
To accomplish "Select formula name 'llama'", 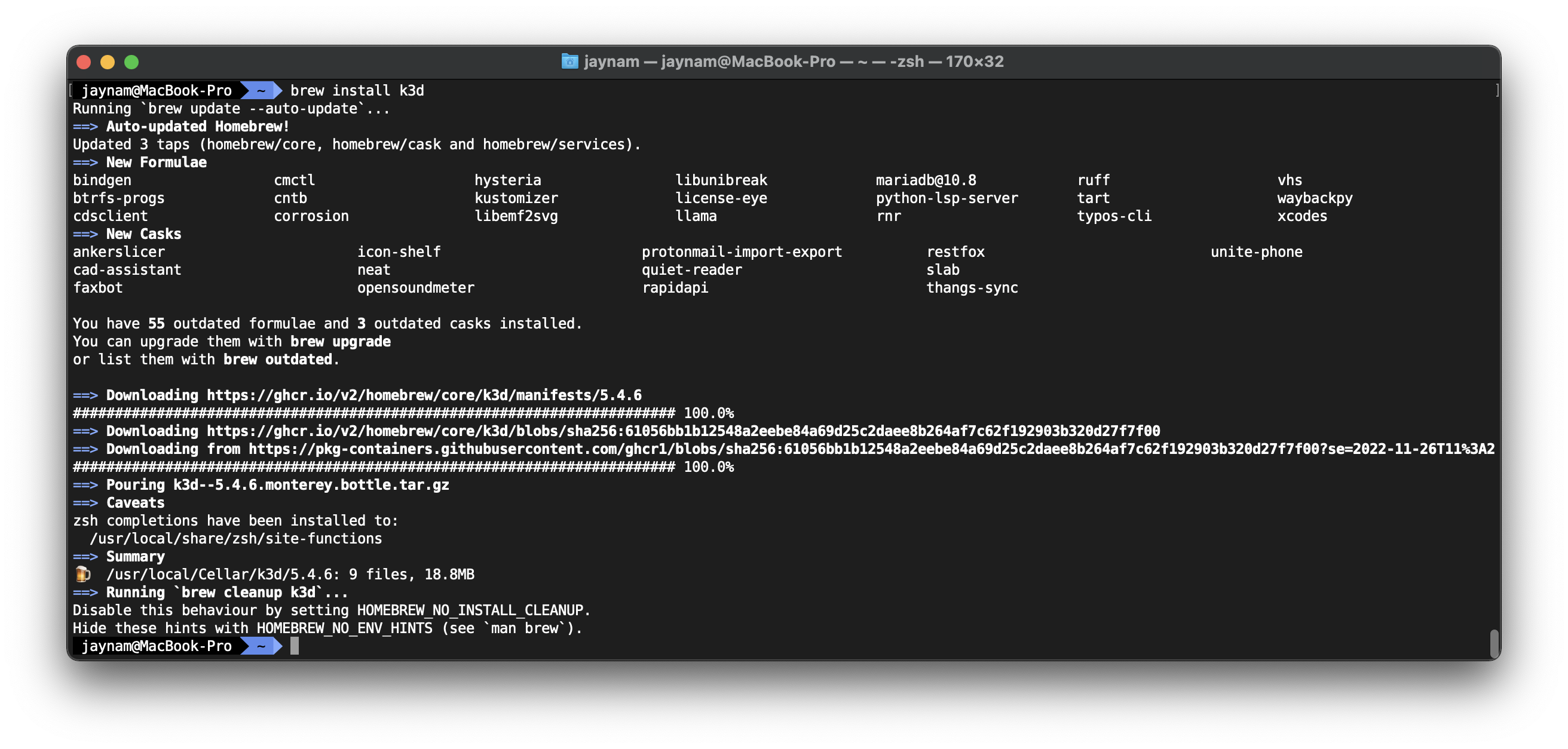I will tap(696, 216).
